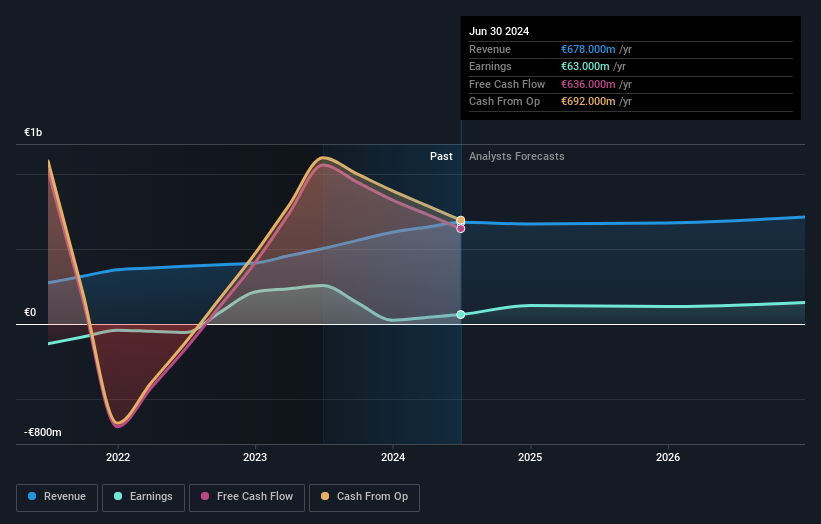This screenshot has height=524, width=821.
Task: Click the blue Revenue legend dot
Action: pos(32,496)
